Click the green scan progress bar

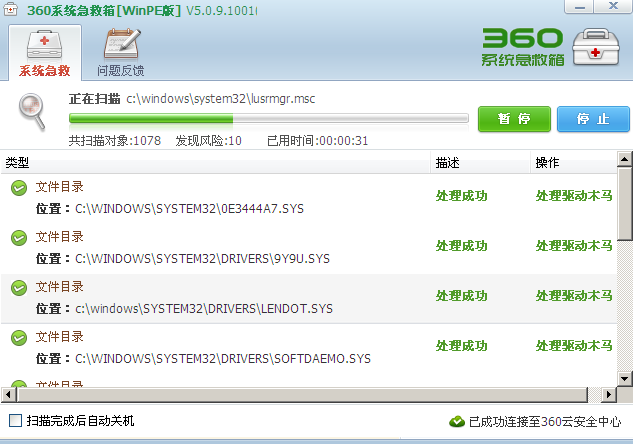268,118
